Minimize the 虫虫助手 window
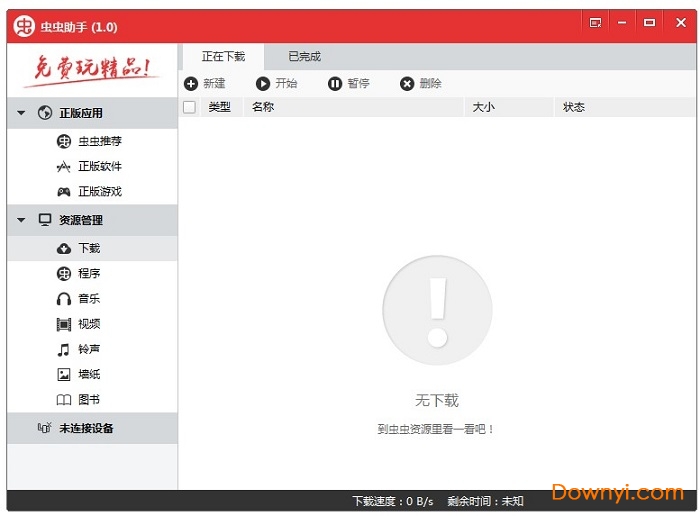This screenshot has height=516, width=700. point(622,22)
